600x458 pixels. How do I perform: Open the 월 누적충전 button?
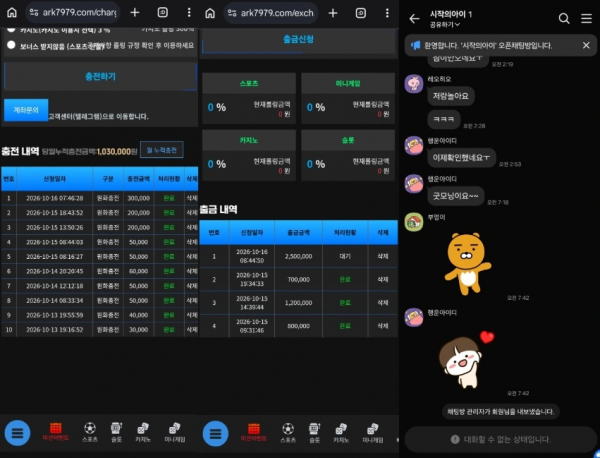161,150
